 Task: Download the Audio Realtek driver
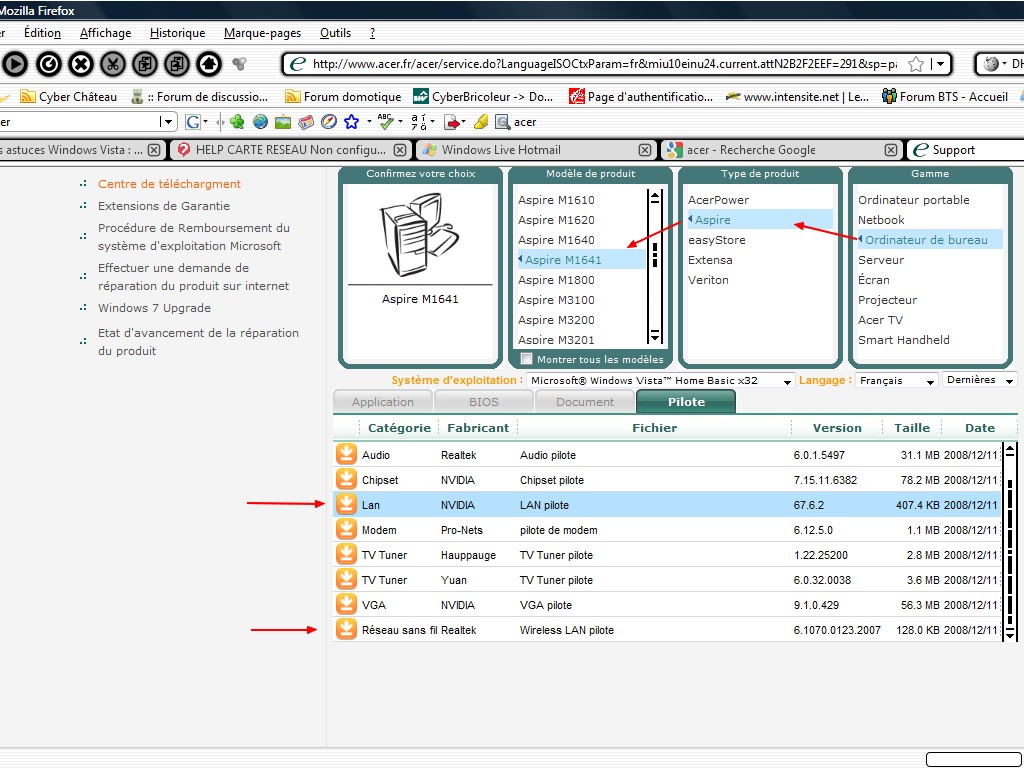pyautogui.click(x=346, y=455)
